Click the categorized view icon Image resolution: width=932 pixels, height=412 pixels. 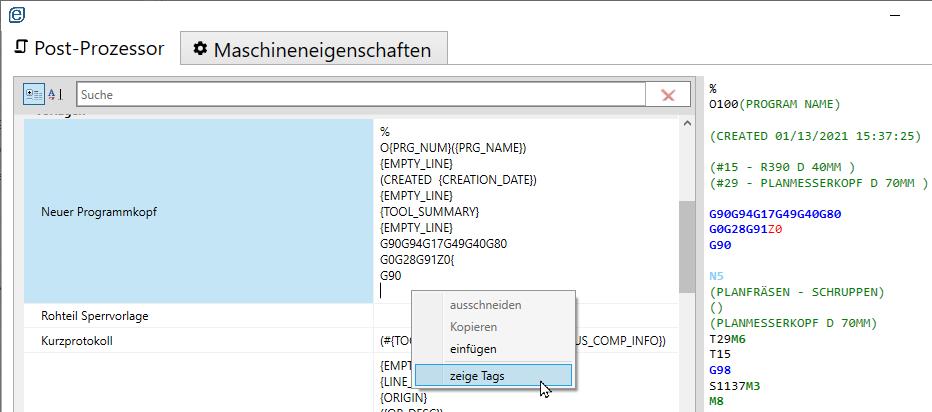34,95
